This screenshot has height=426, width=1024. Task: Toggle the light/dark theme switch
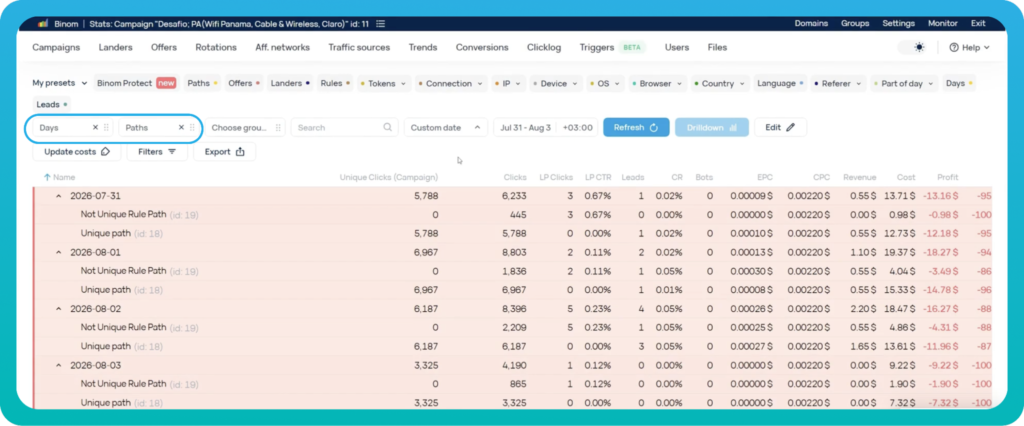[914, 47]
